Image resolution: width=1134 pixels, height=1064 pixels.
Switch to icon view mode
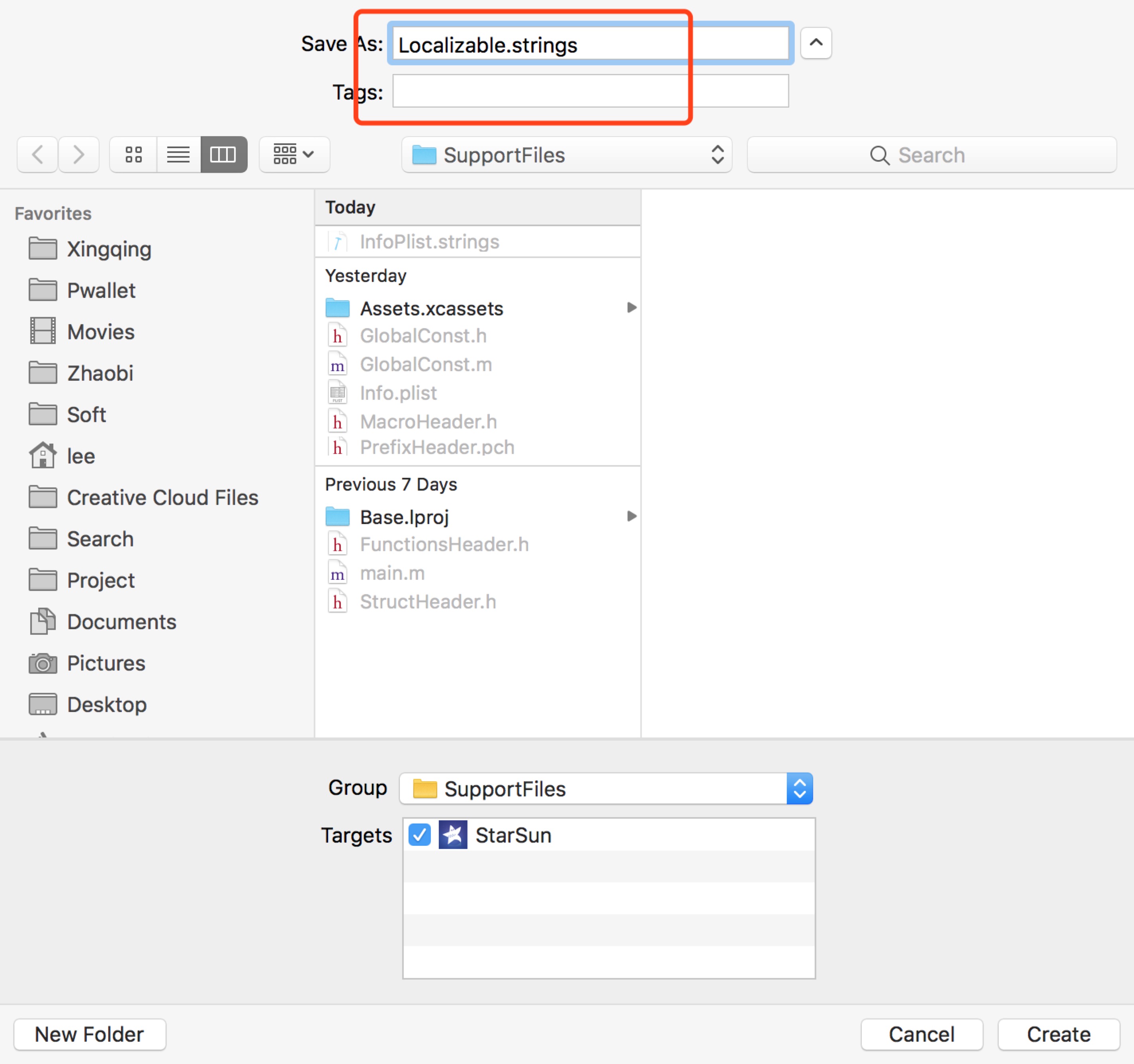133,155
